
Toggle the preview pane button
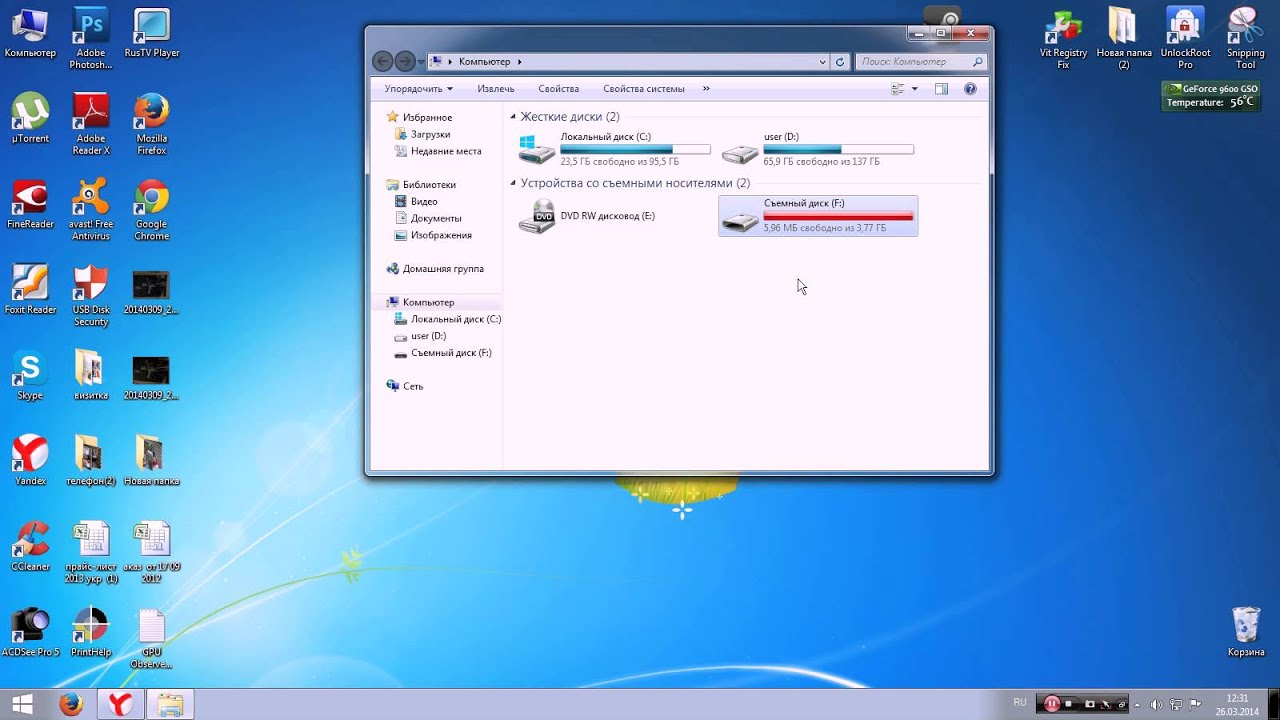(941, 89)
